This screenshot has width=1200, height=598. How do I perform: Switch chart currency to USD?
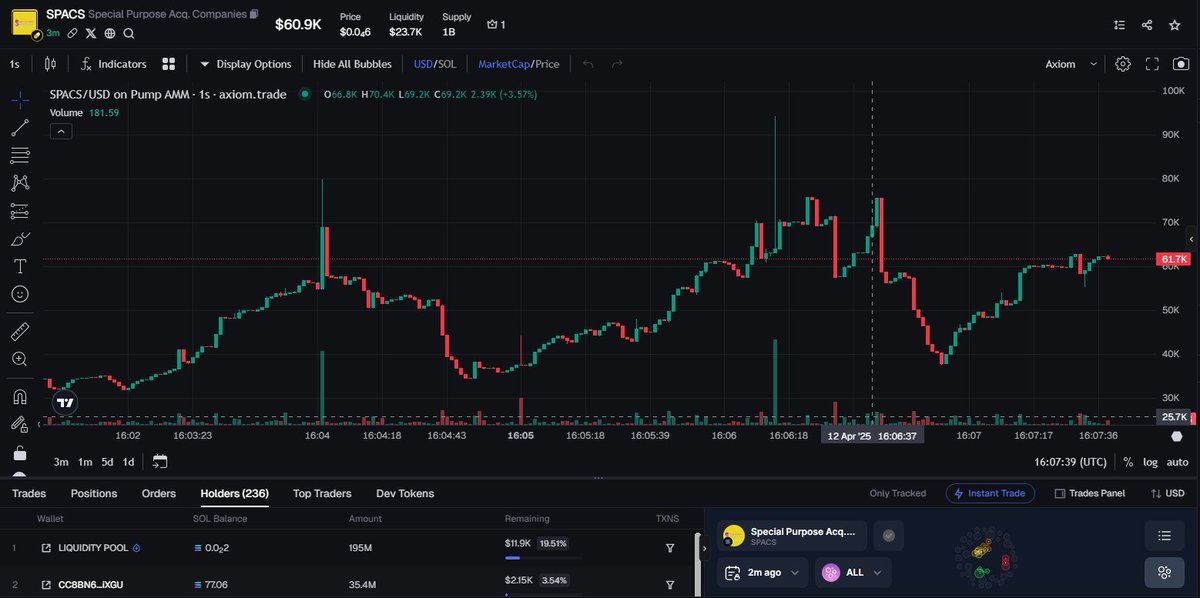point(423,64)
